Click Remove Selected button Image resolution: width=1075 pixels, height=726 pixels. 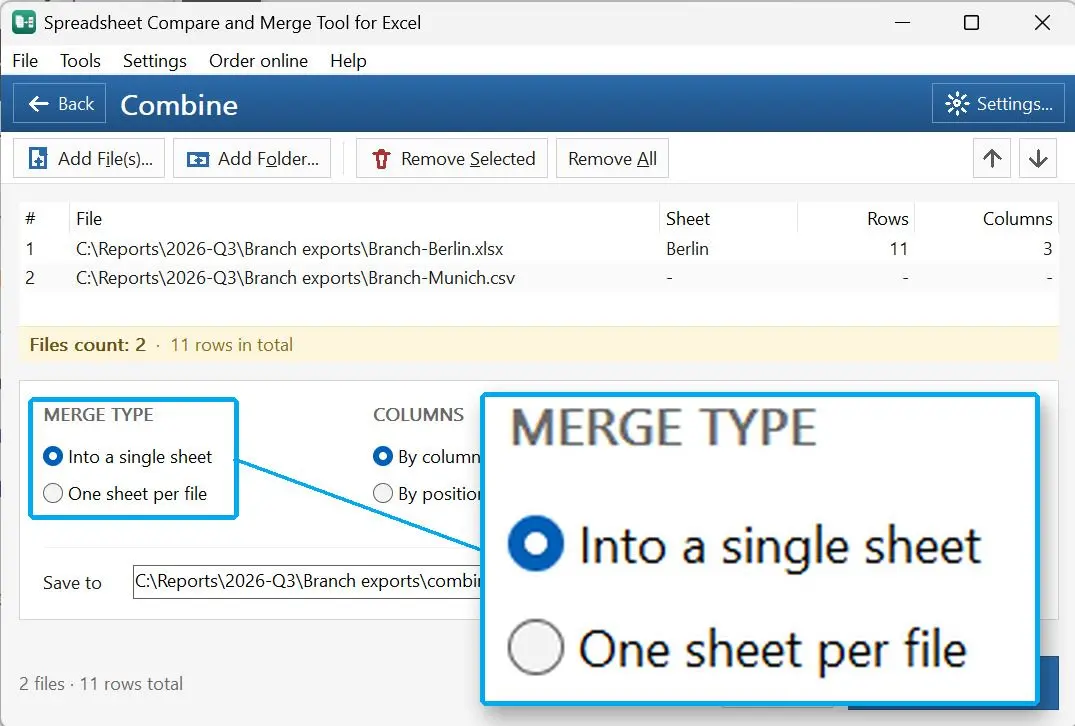(452, 158)
